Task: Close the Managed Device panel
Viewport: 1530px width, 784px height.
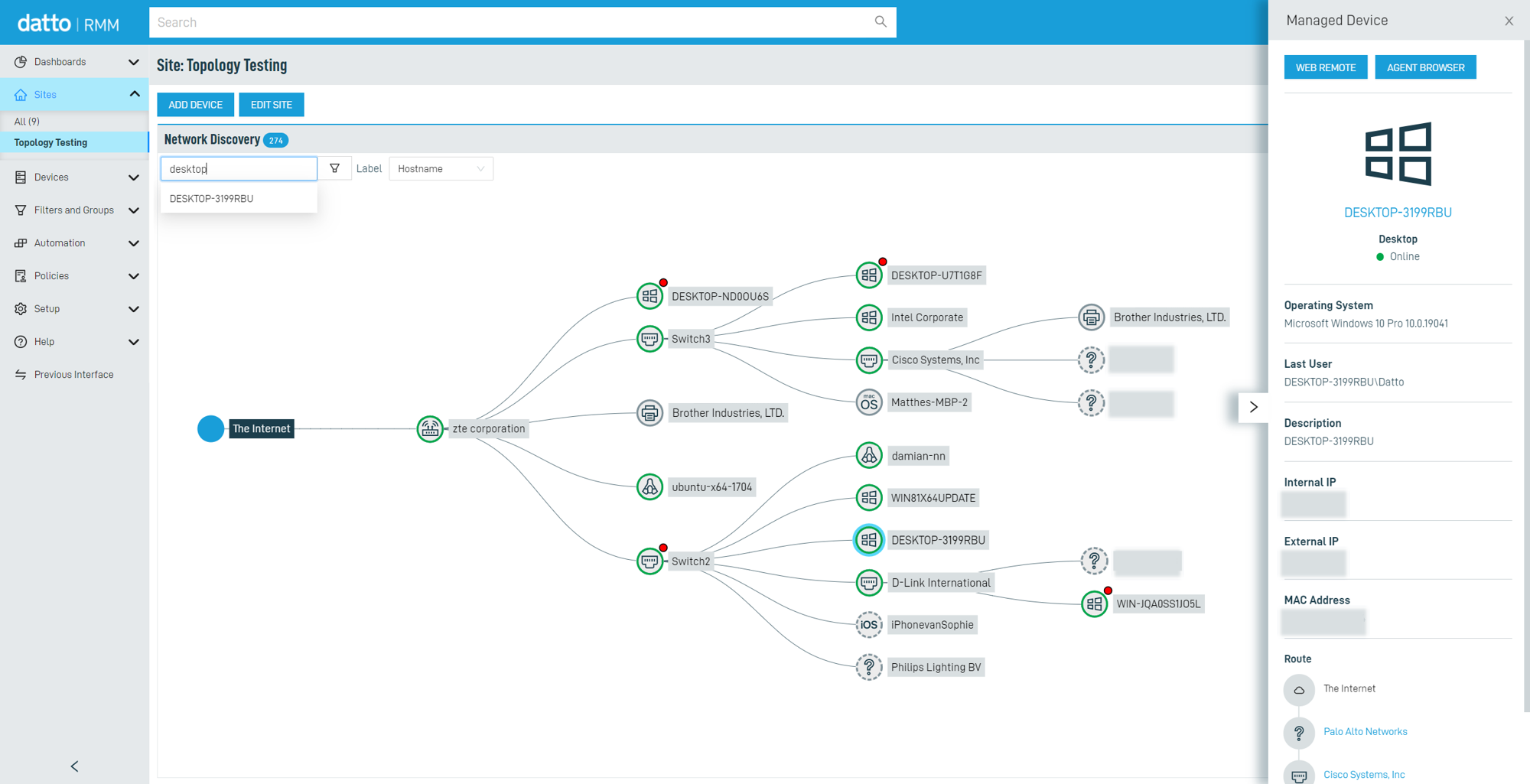Action: pos(1509,21)
